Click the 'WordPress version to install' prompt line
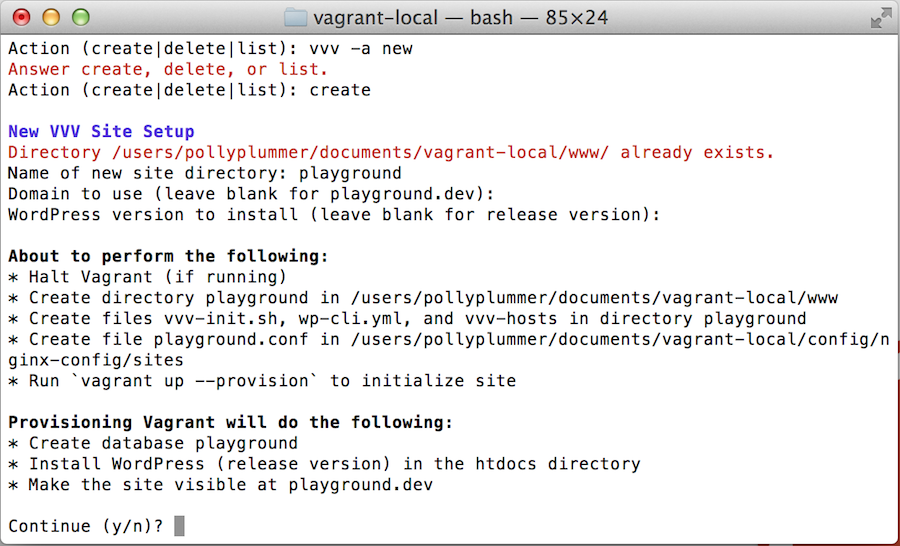 tap(334, 215)
